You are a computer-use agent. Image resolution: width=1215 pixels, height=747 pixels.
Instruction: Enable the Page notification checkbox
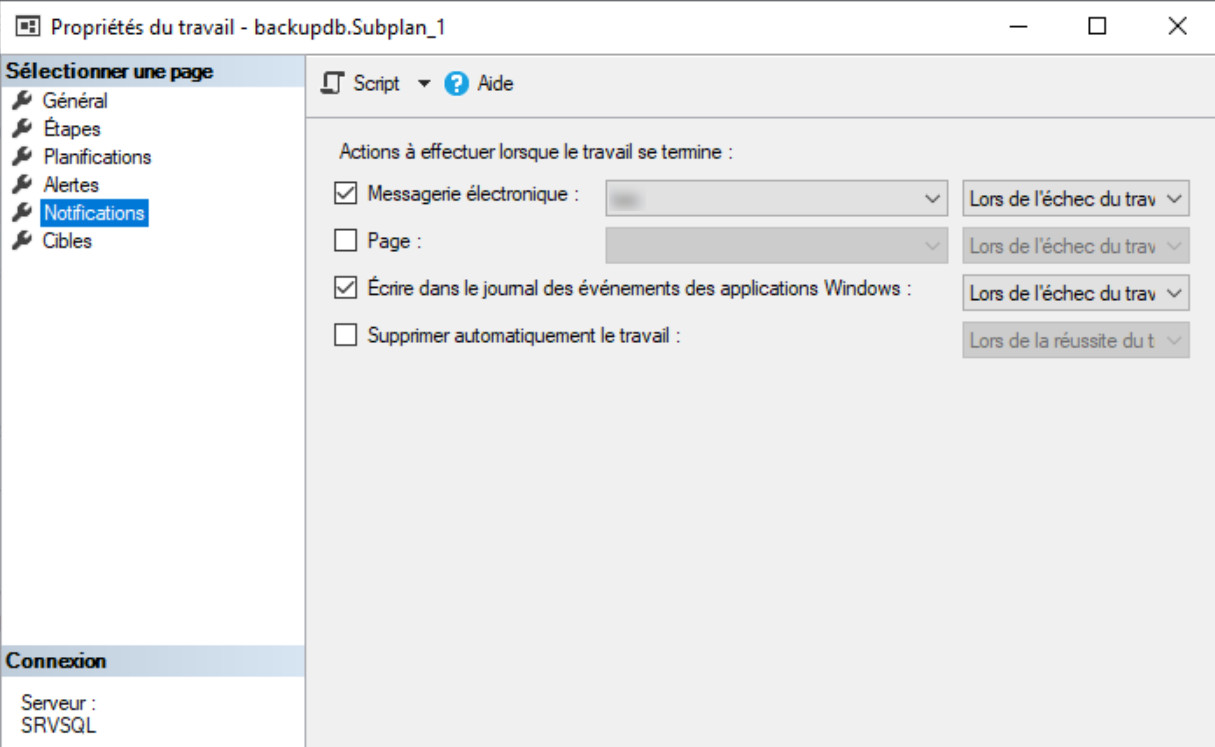pos(345,240)
